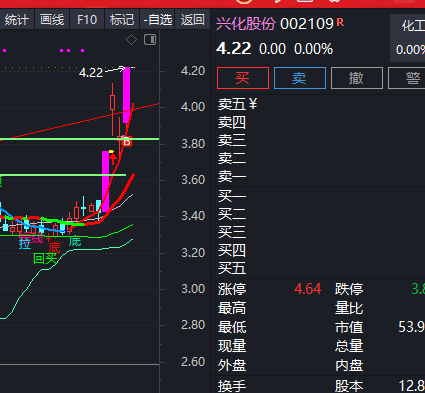425x393 pixels.
Task: Click the stock name 兴化股份
Action: click(246, 24)
